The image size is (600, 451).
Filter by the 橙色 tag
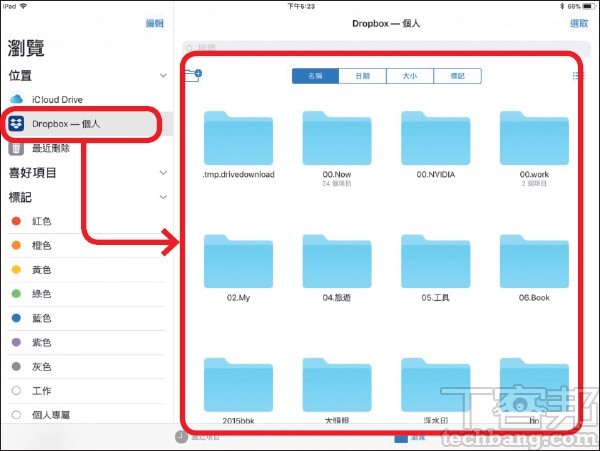(x=86, y=245)
